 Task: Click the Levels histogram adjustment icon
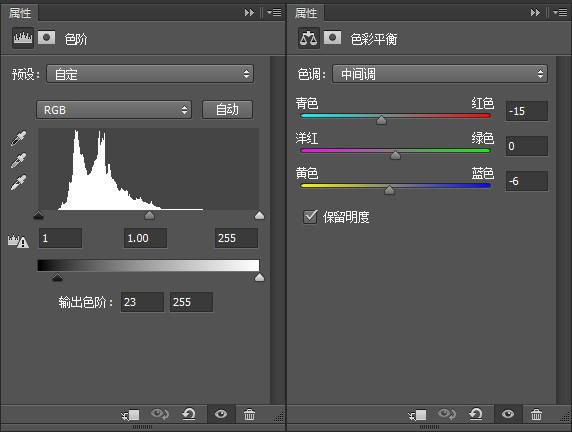coord(23,38)
